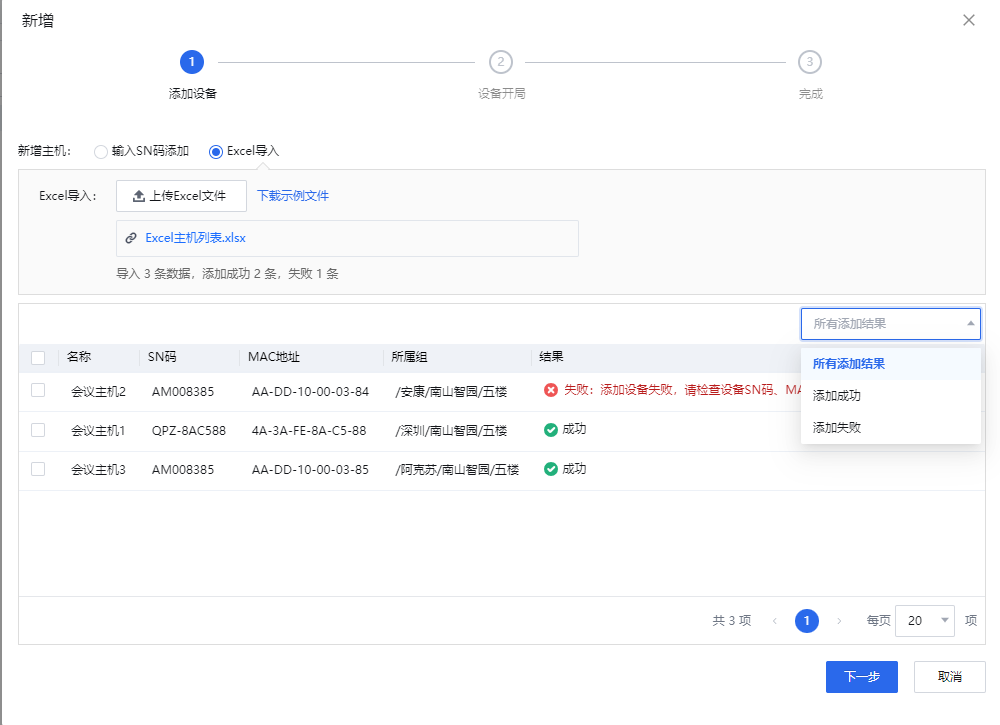Click the step 1 添加设备 circle icon
Image resolution: width=1000 pixels, height=725 pixels.
point(192,62)
